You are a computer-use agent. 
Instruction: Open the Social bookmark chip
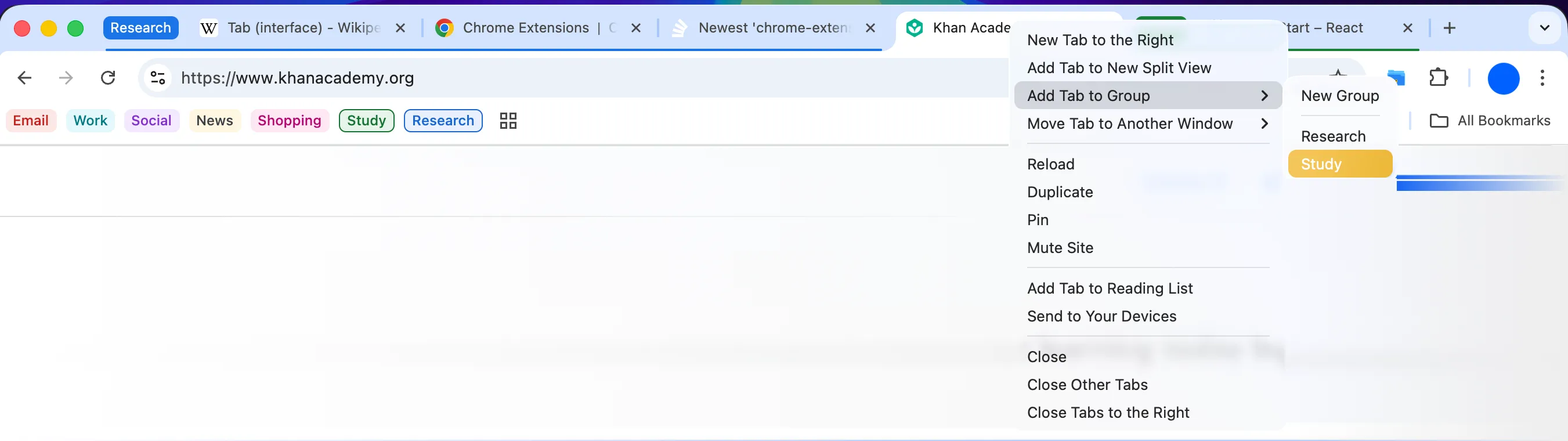151,121
